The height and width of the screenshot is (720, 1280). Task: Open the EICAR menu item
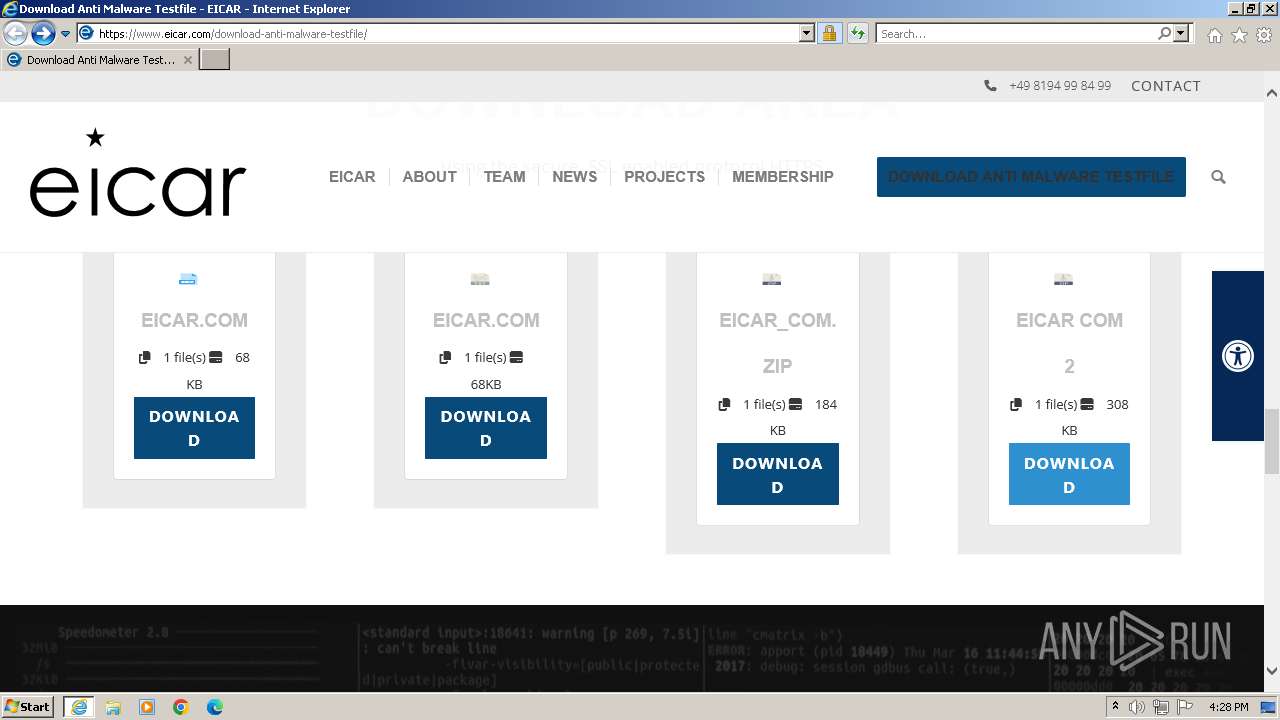point(352,176)
